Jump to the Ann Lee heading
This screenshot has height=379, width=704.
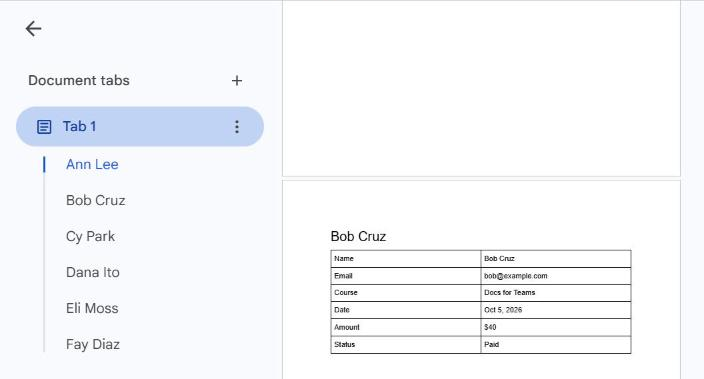click(x=92, y=164)
